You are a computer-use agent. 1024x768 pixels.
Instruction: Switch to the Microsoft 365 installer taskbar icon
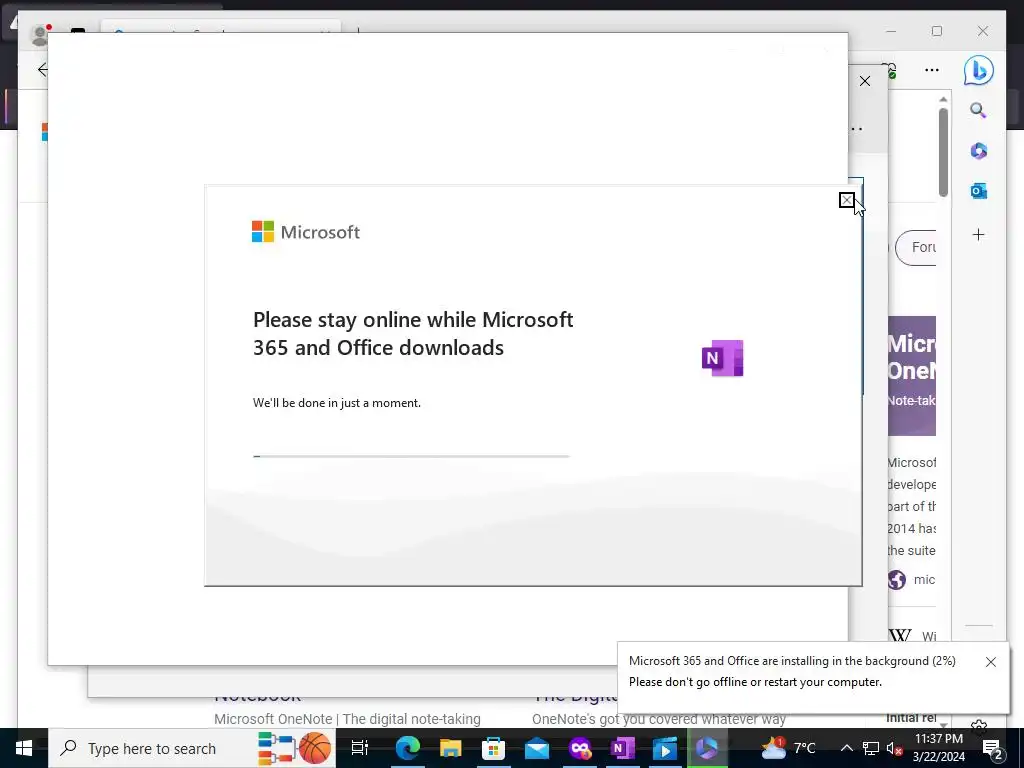[x=707, y=748]
